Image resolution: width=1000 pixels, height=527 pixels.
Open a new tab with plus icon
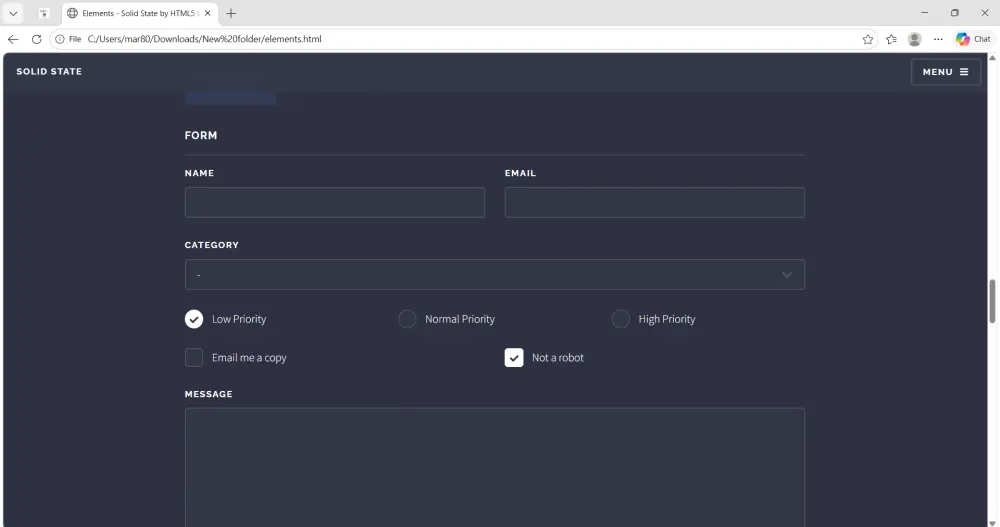231,13
